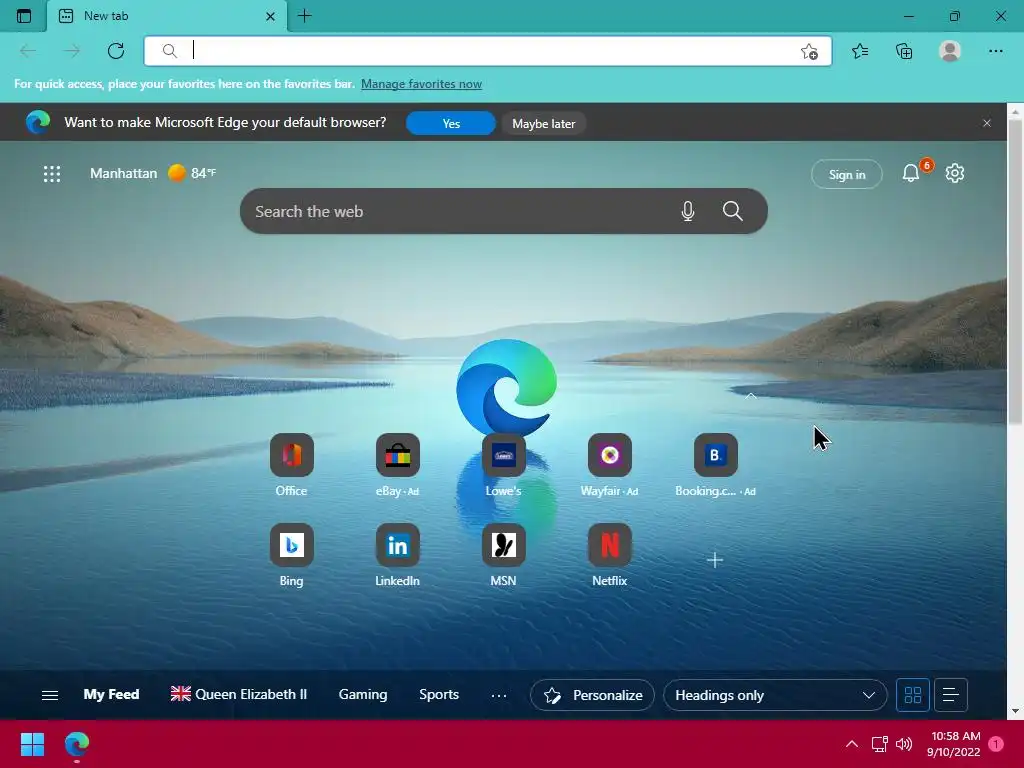Select the Gaming feed tab
This screenshot has width=1024, height=768.
point(362,694)
